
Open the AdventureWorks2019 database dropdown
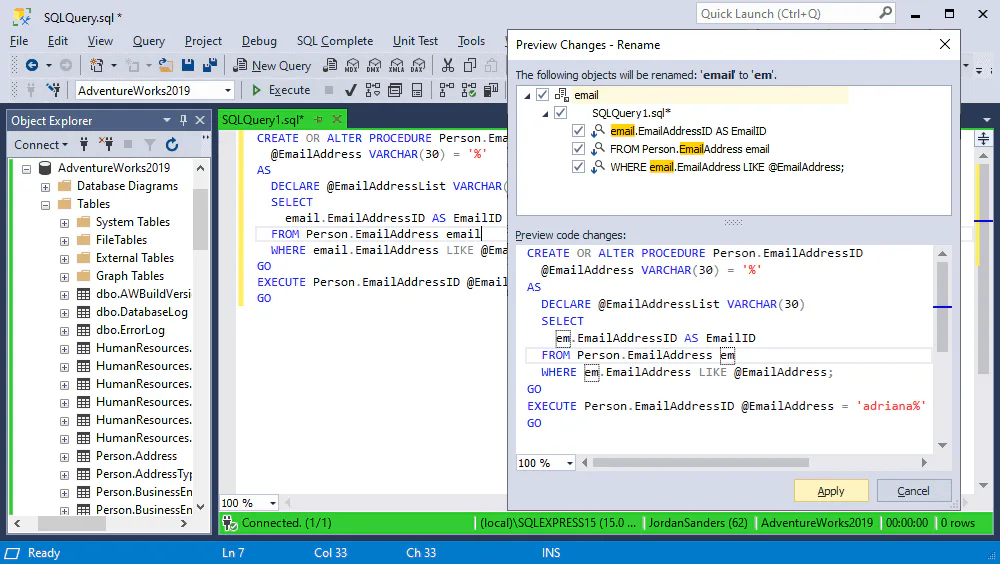(x=227, y=90)
